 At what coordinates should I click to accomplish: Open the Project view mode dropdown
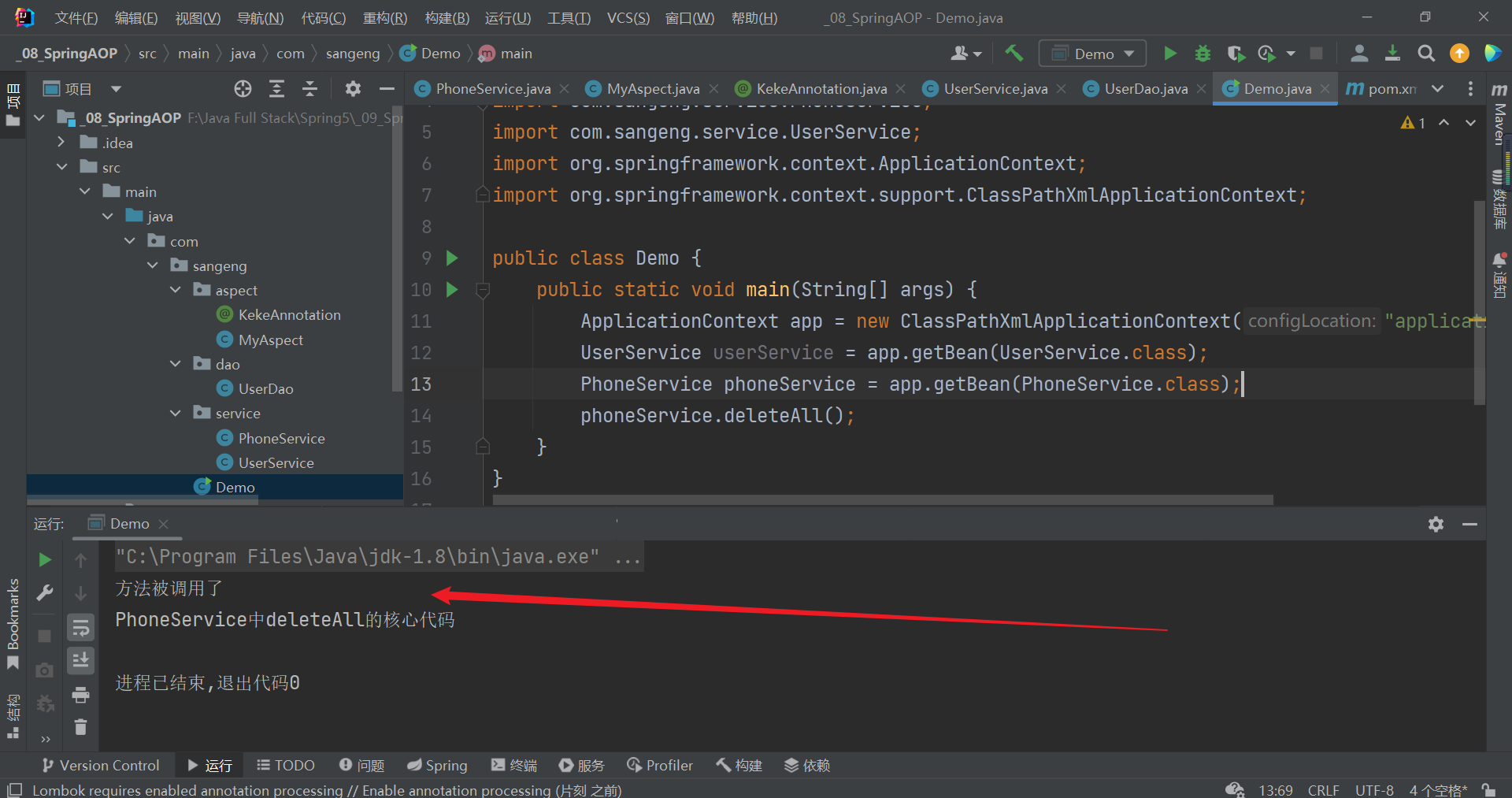pos(117,89)
